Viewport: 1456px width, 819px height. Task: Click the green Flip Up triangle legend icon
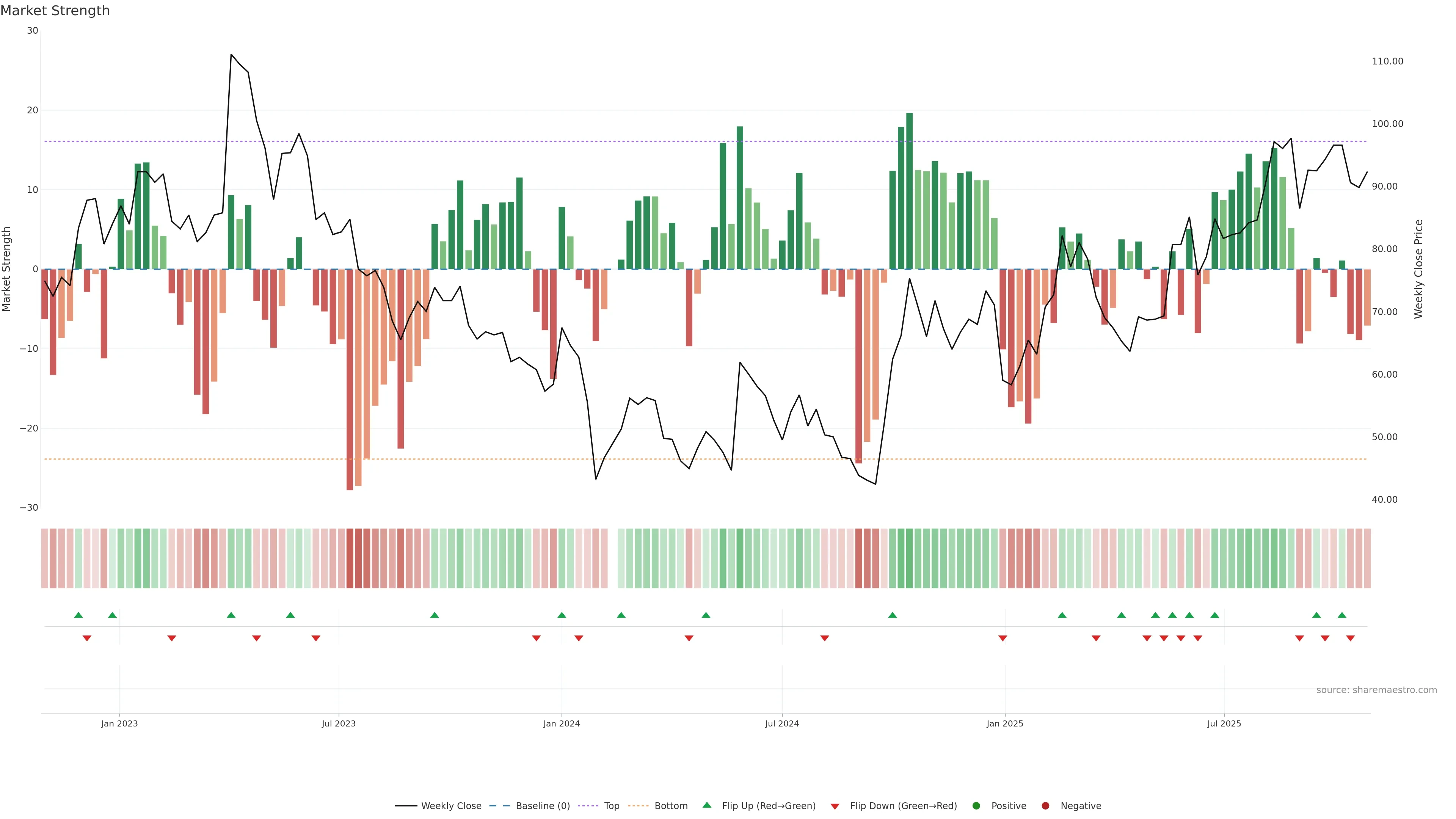(706, 805)
